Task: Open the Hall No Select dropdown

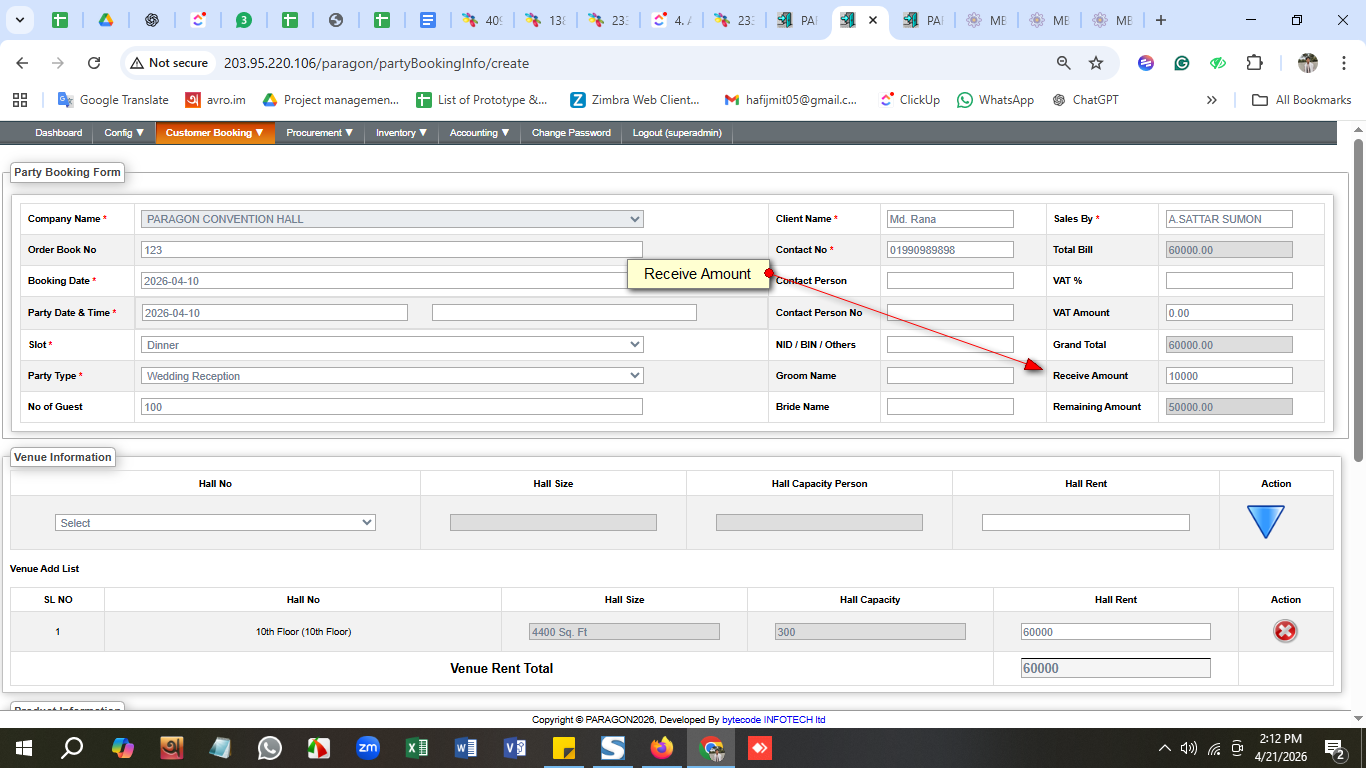Action: (215, 523)
